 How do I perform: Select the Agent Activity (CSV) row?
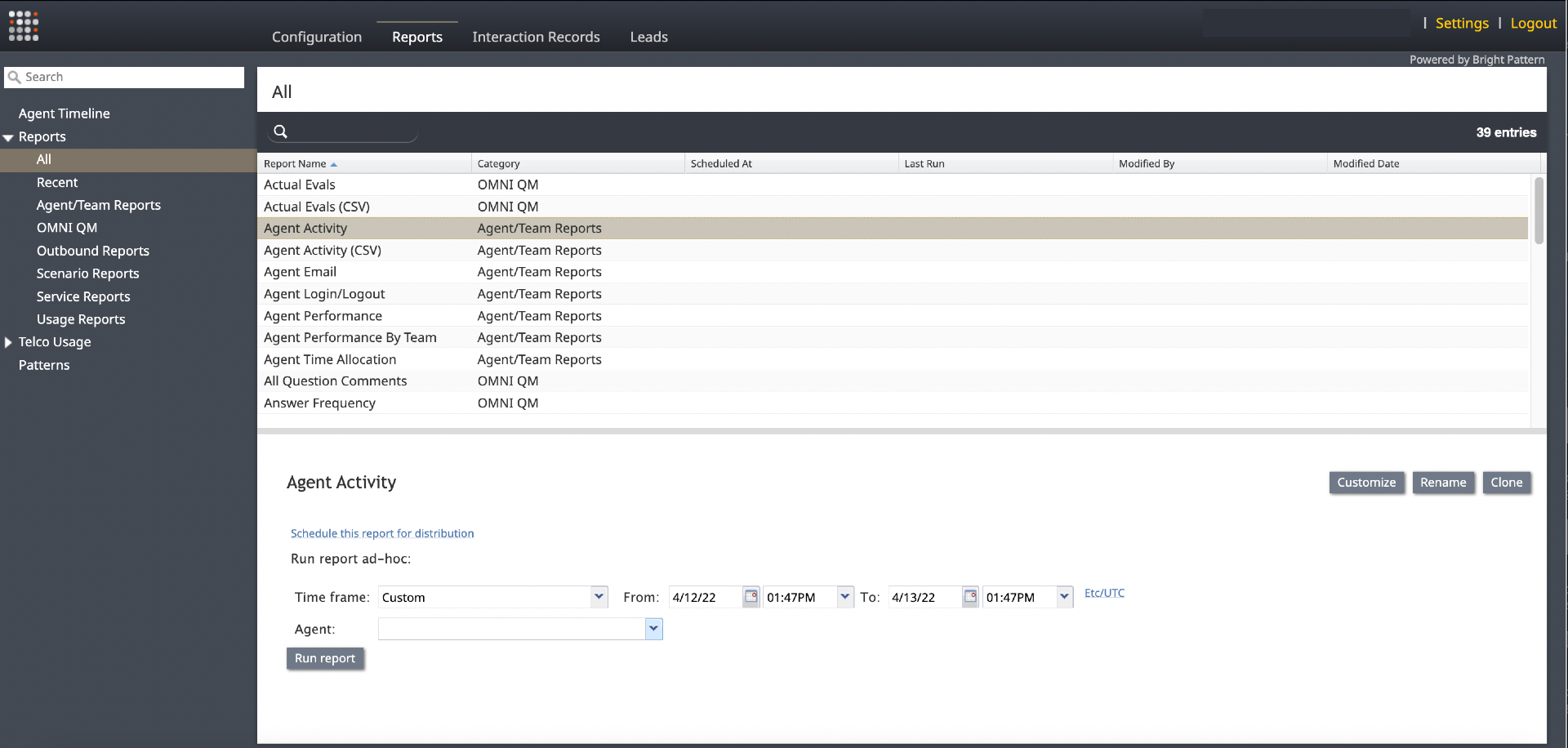tap(893, 250)
